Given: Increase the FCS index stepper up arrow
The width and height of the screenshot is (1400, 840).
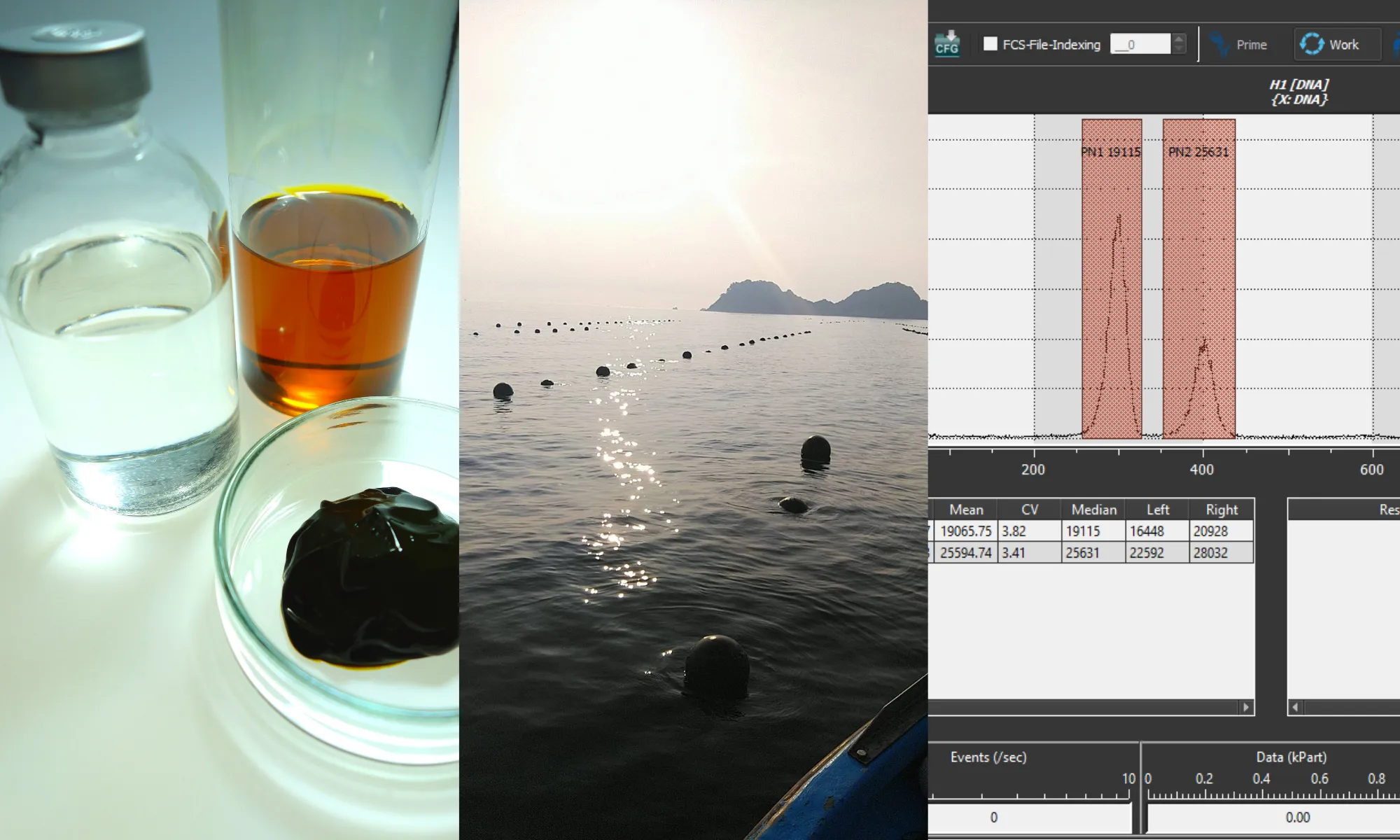Looking at the screenshot, I should pos(1179,39).
